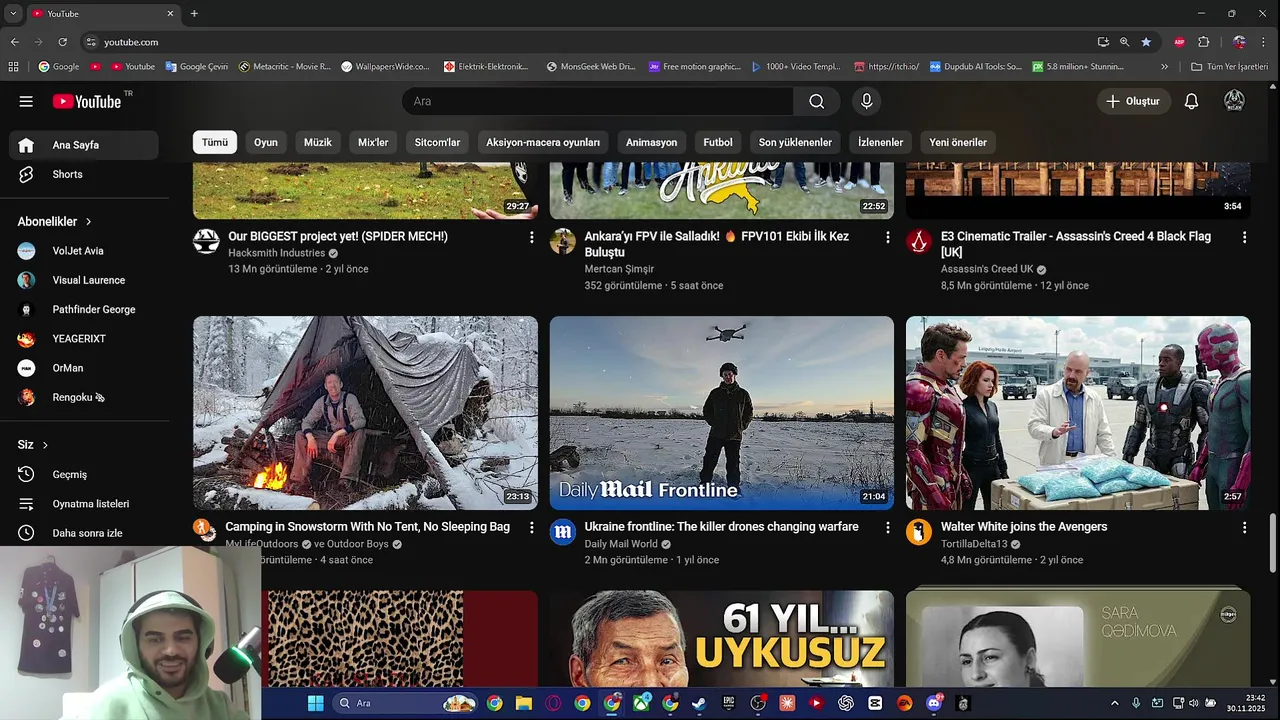The width and height of the screenshot is (1280, 720).
Task: Open Epic Games Launcher from taskbar
Action: 729,703
